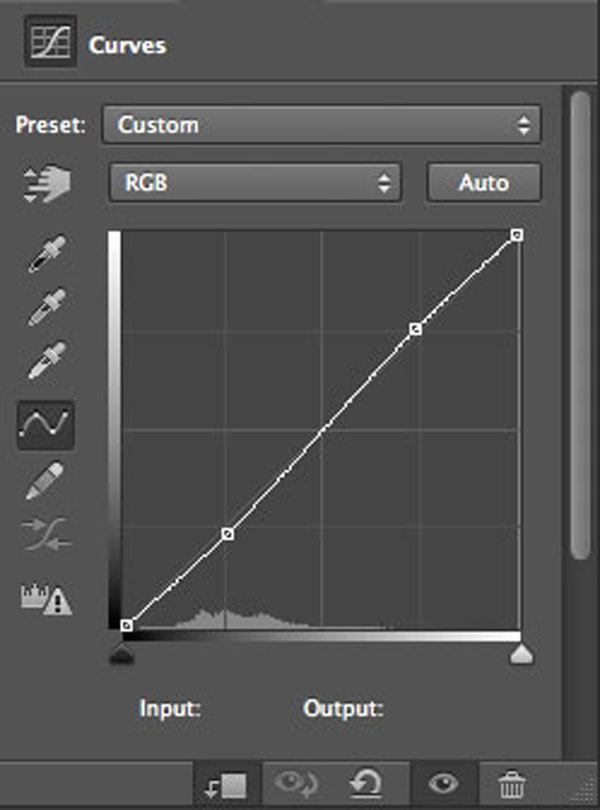Select the lower curve control point

click(x=227, y=534)
